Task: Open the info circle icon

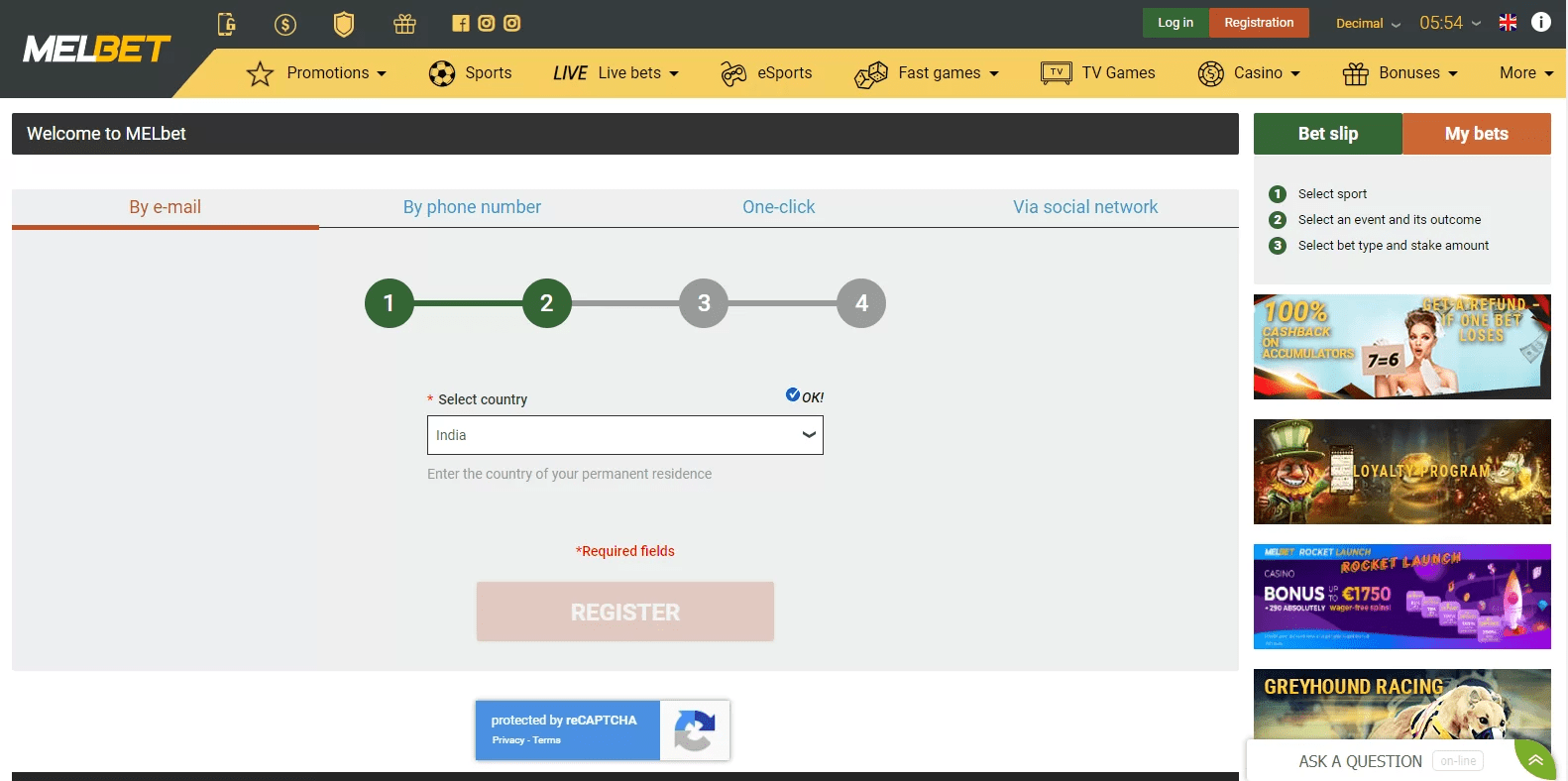Action: (1540, 22)
